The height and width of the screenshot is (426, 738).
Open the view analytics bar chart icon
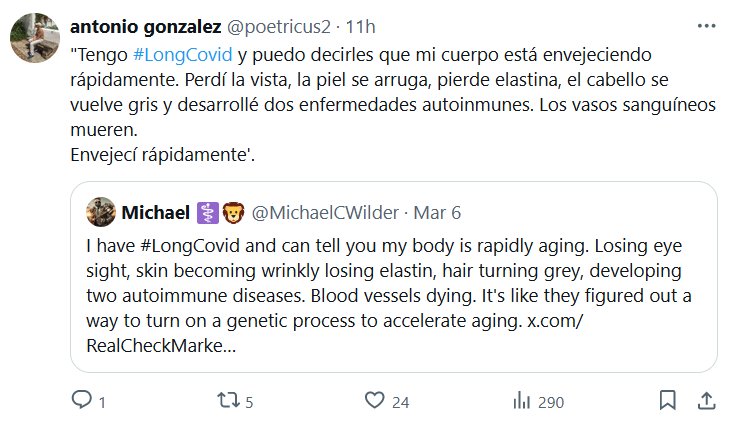[521, 401]
